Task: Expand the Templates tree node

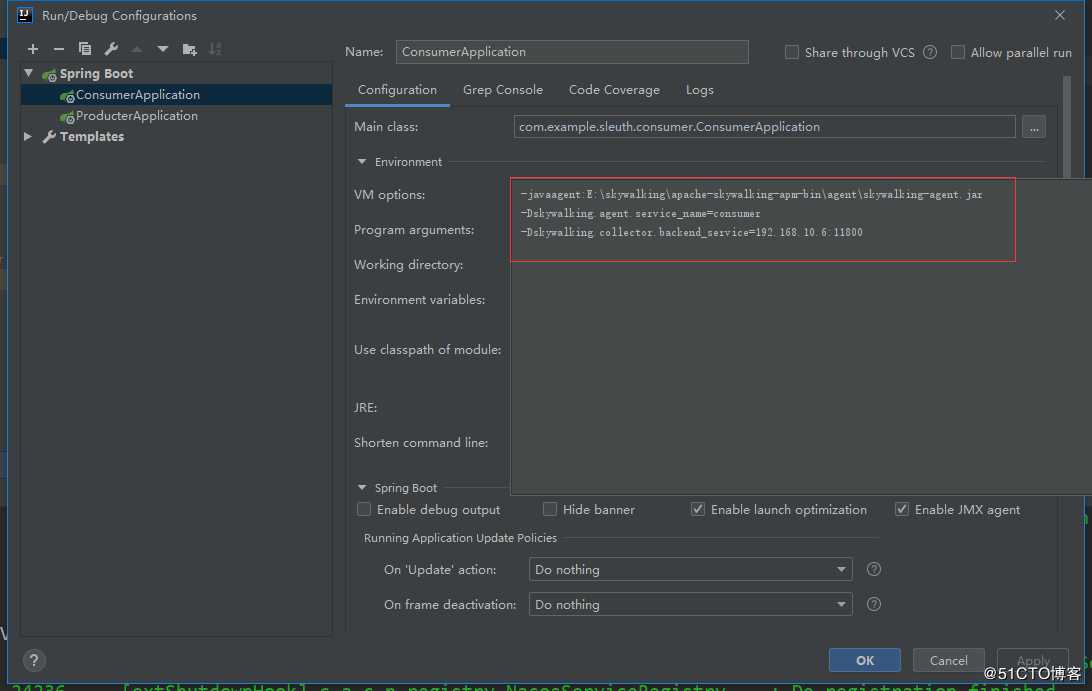Action: 28,137
